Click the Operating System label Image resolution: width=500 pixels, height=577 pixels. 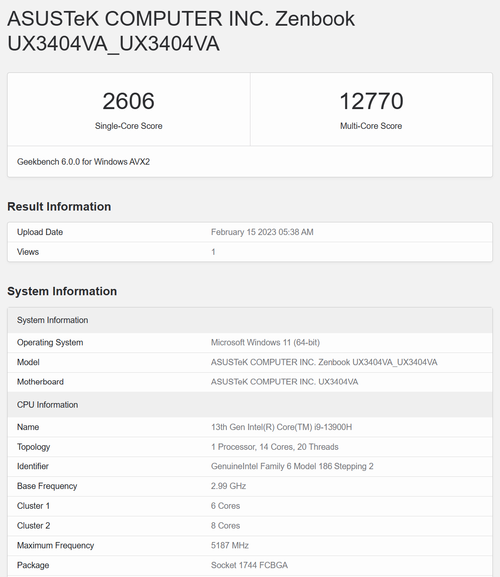point(50,342)
